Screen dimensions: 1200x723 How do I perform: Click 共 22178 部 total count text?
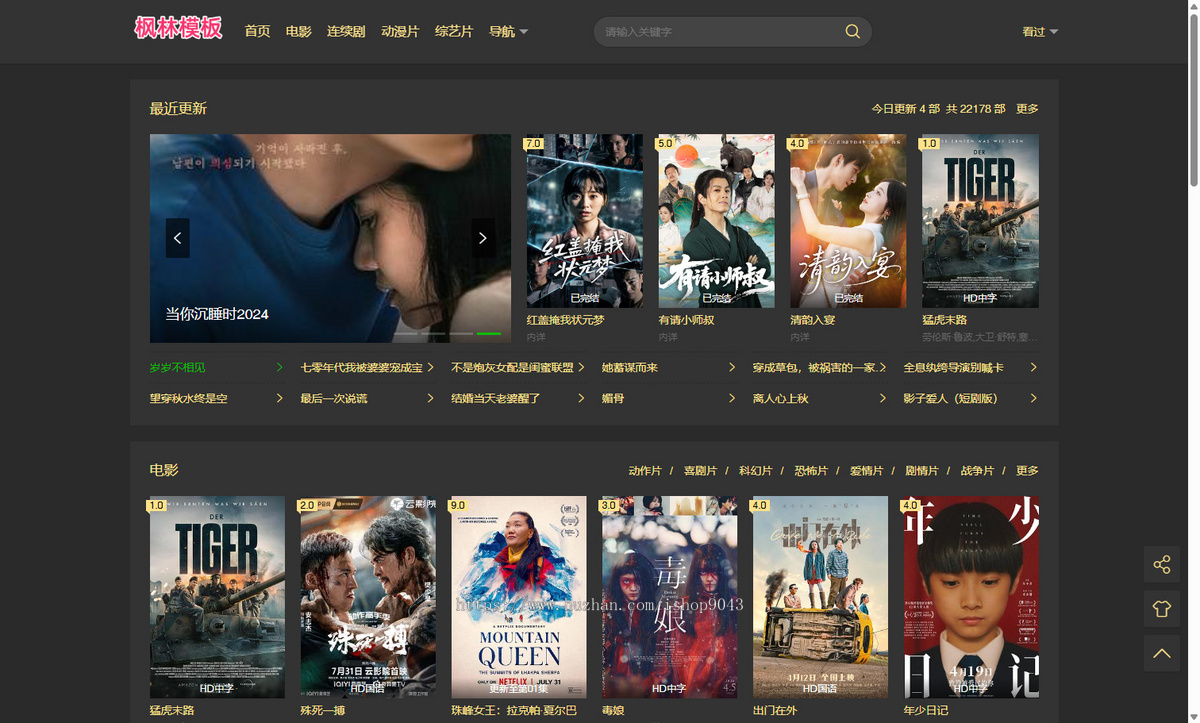pos(975,109)
